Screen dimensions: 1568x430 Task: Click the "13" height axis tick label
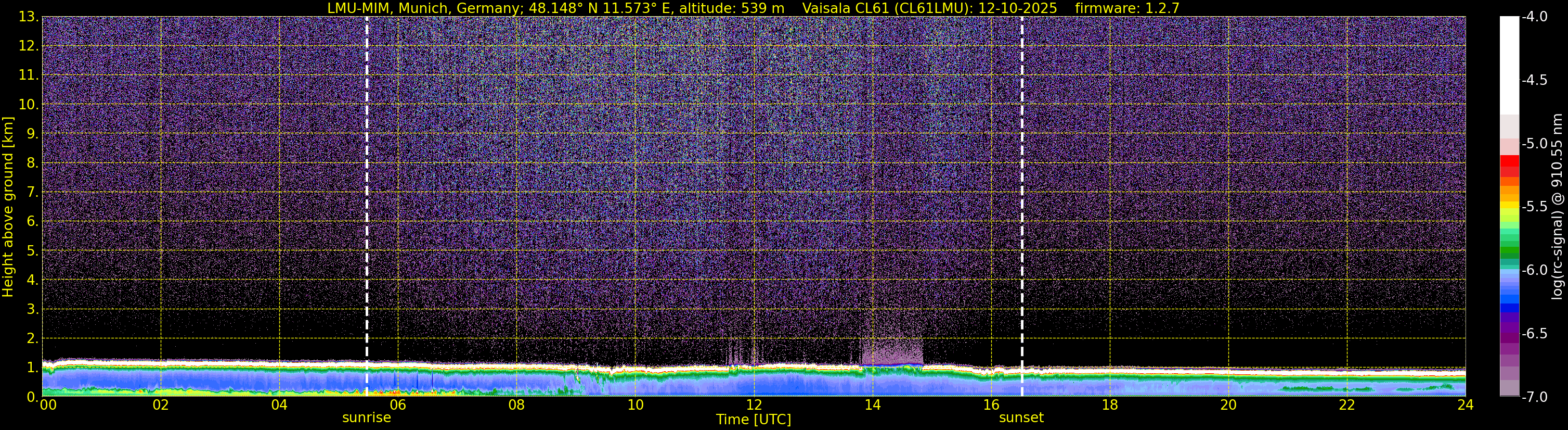pyautogui.click(x=28, y=17)
